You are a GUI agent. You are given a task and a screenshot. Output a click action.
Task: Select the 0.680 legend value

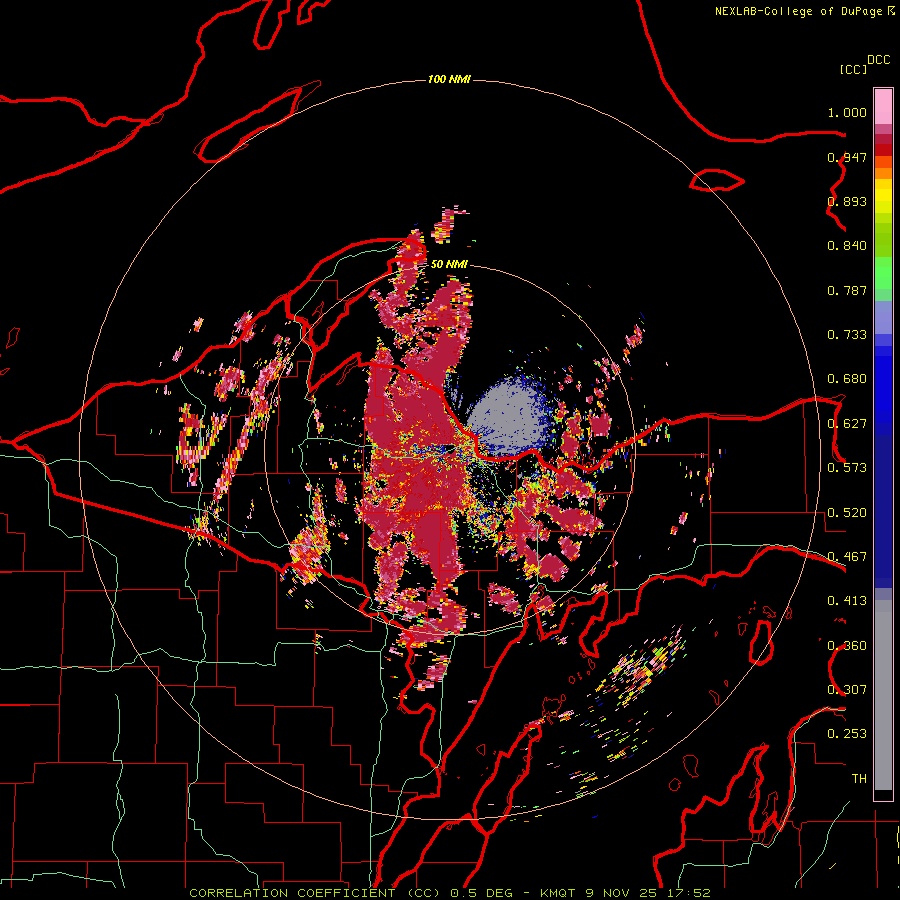click(847, 379)
